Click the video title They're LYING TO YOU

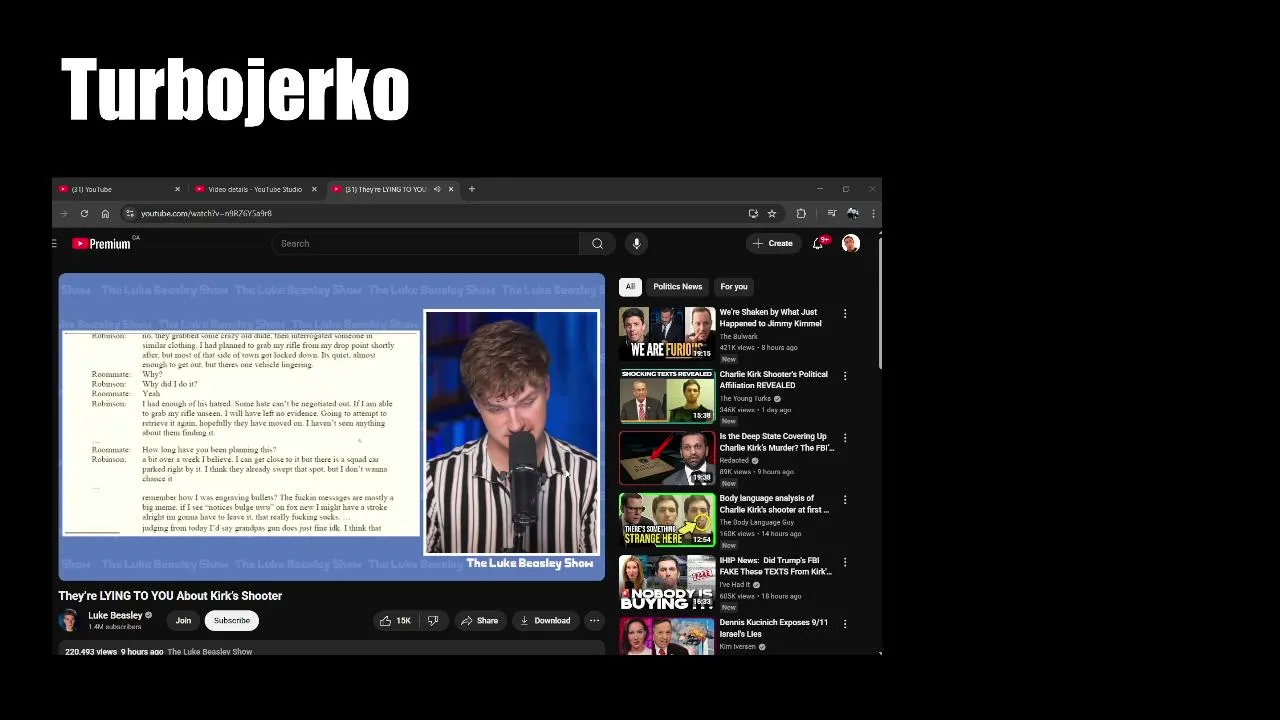[170, 596]
